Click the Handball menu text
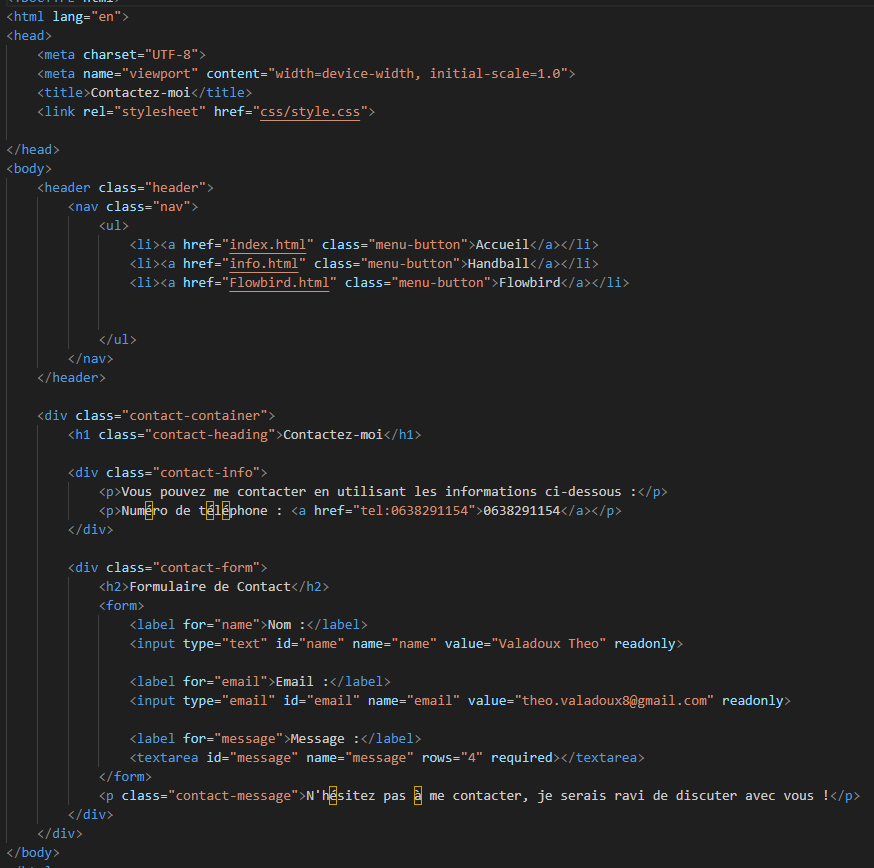The width and height of the screenshot is (874, 868). click(x=498, y=264)
